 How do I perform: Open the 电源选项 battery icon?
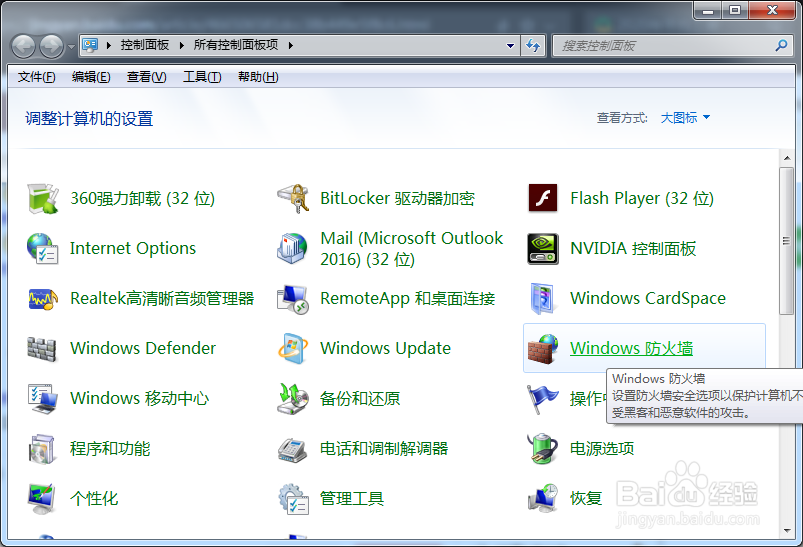click(x=543, y=449)
